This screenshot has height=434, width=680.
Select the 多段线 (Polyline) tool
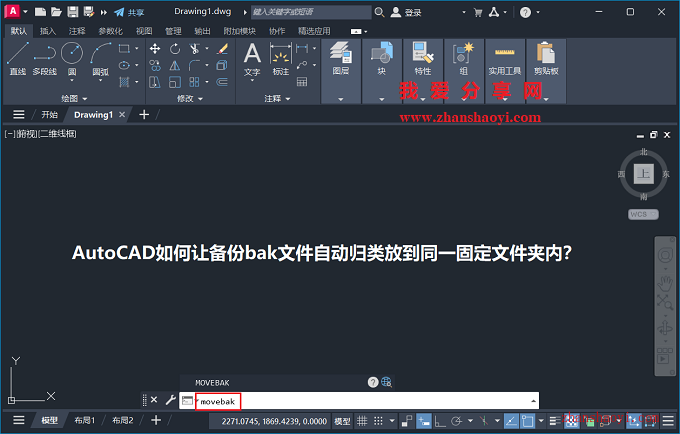[x=45, y=59]
